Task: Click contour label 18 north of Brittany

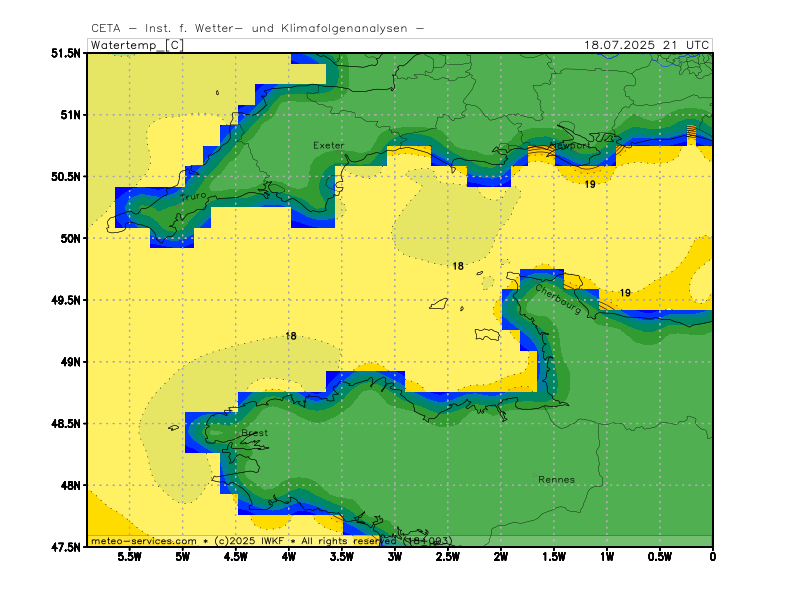Action: tap(290, 336)
